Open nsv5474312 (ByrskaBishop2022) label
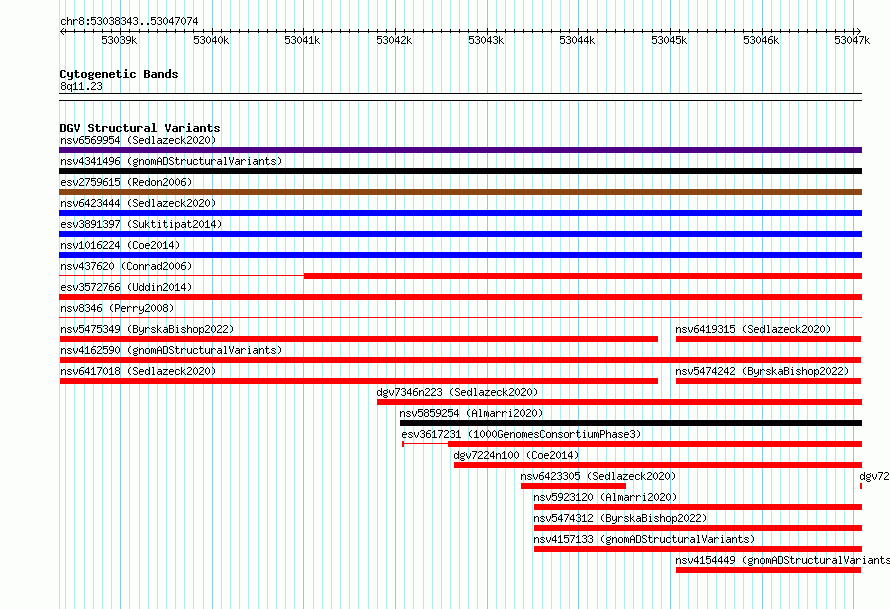890x609 pixels. (620, 518)
